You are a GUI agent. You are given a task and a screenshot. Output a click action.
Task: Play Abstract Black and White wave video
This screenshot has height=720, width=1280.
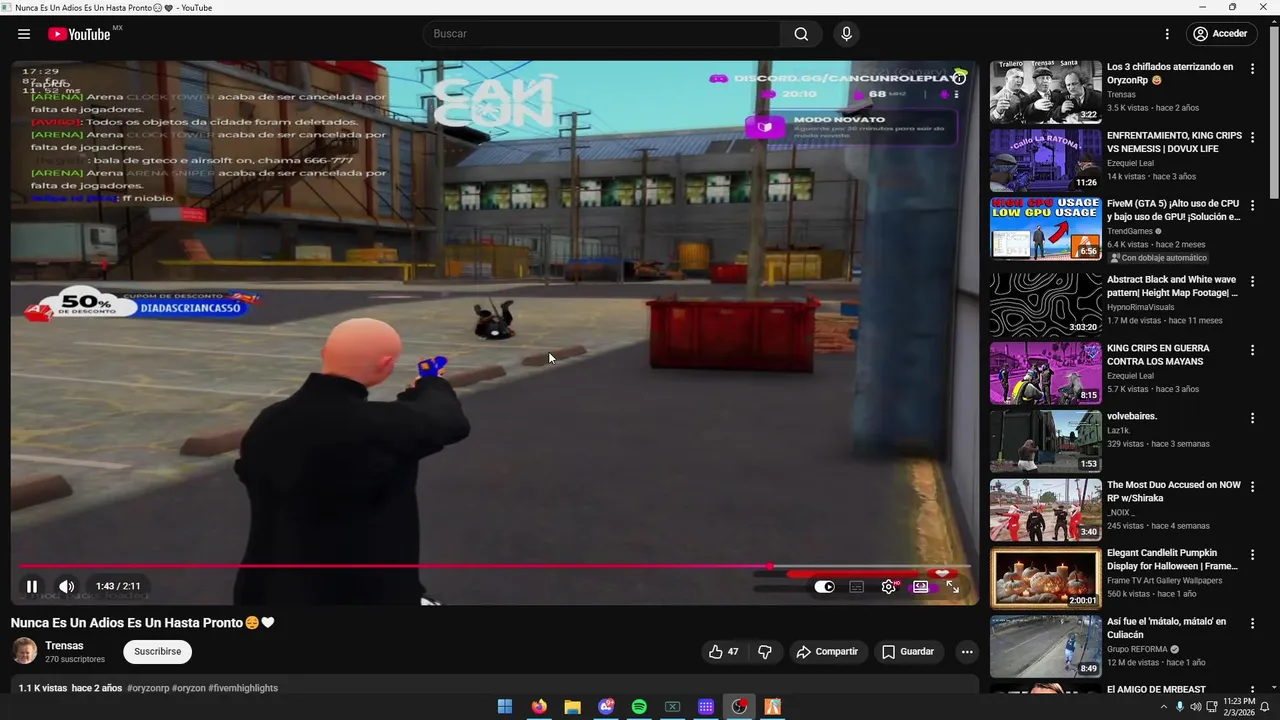click(x=1046, y=305)
